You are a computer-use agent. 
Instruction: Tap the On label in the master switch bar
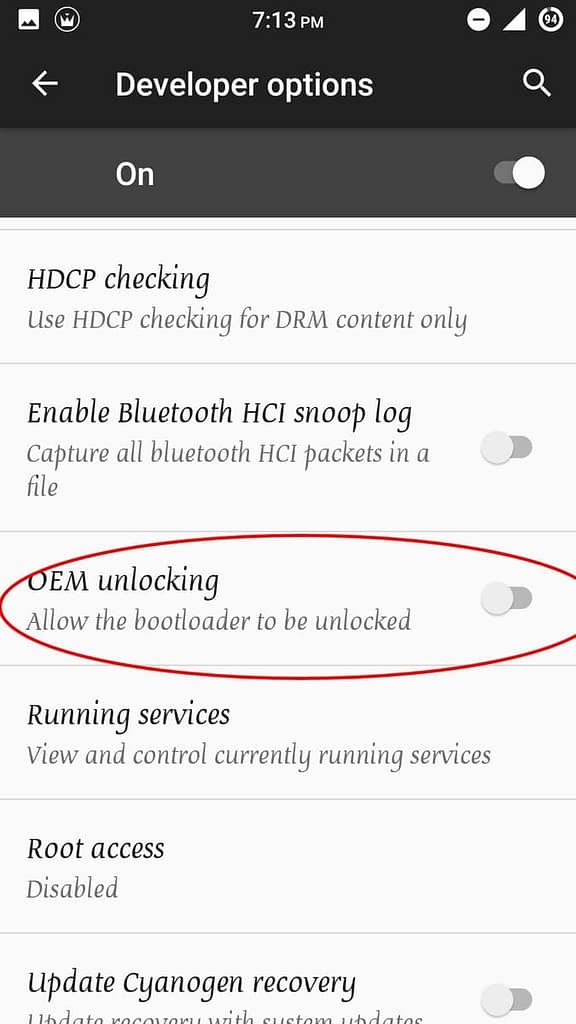click(135, 174)
